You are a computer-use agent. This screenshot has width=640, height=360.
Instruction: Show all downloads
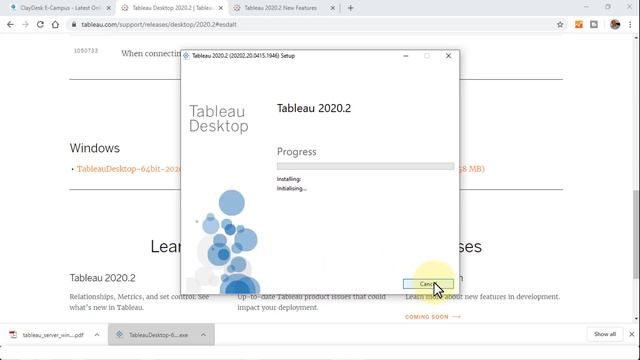point(605,334)
